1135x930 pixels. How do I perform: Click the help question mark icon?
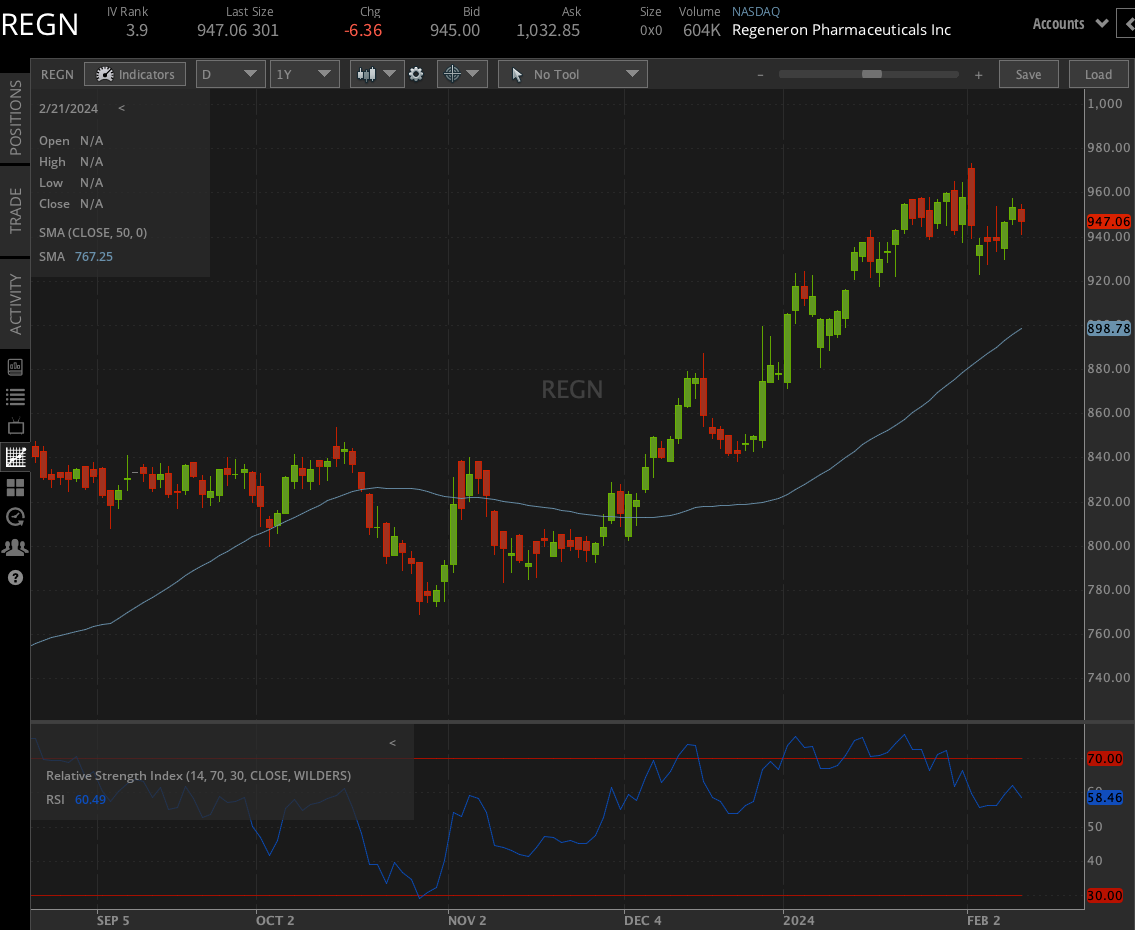14,577
